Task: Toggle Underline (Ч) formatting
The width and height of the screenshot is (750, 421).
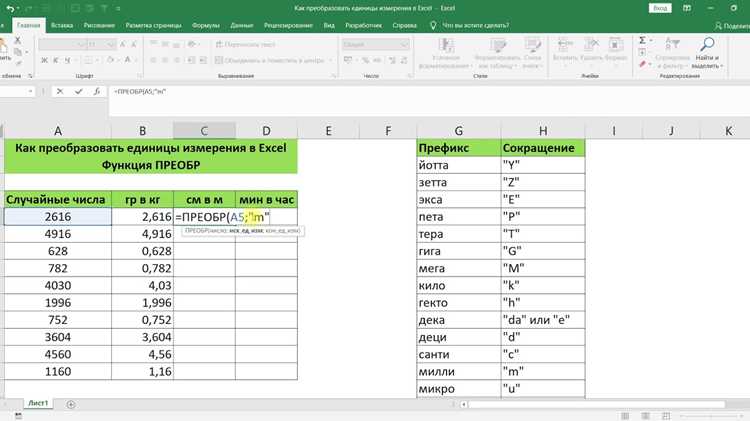Action: click(67, 60)
